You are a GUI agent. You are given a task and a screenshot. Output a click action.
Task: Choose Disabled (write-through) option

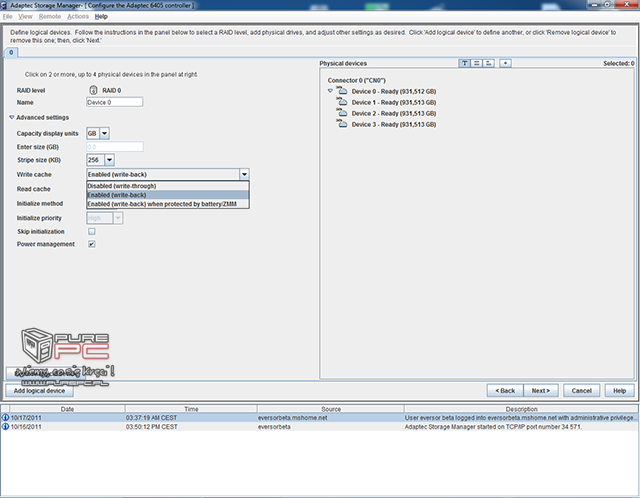coord(168,186)
